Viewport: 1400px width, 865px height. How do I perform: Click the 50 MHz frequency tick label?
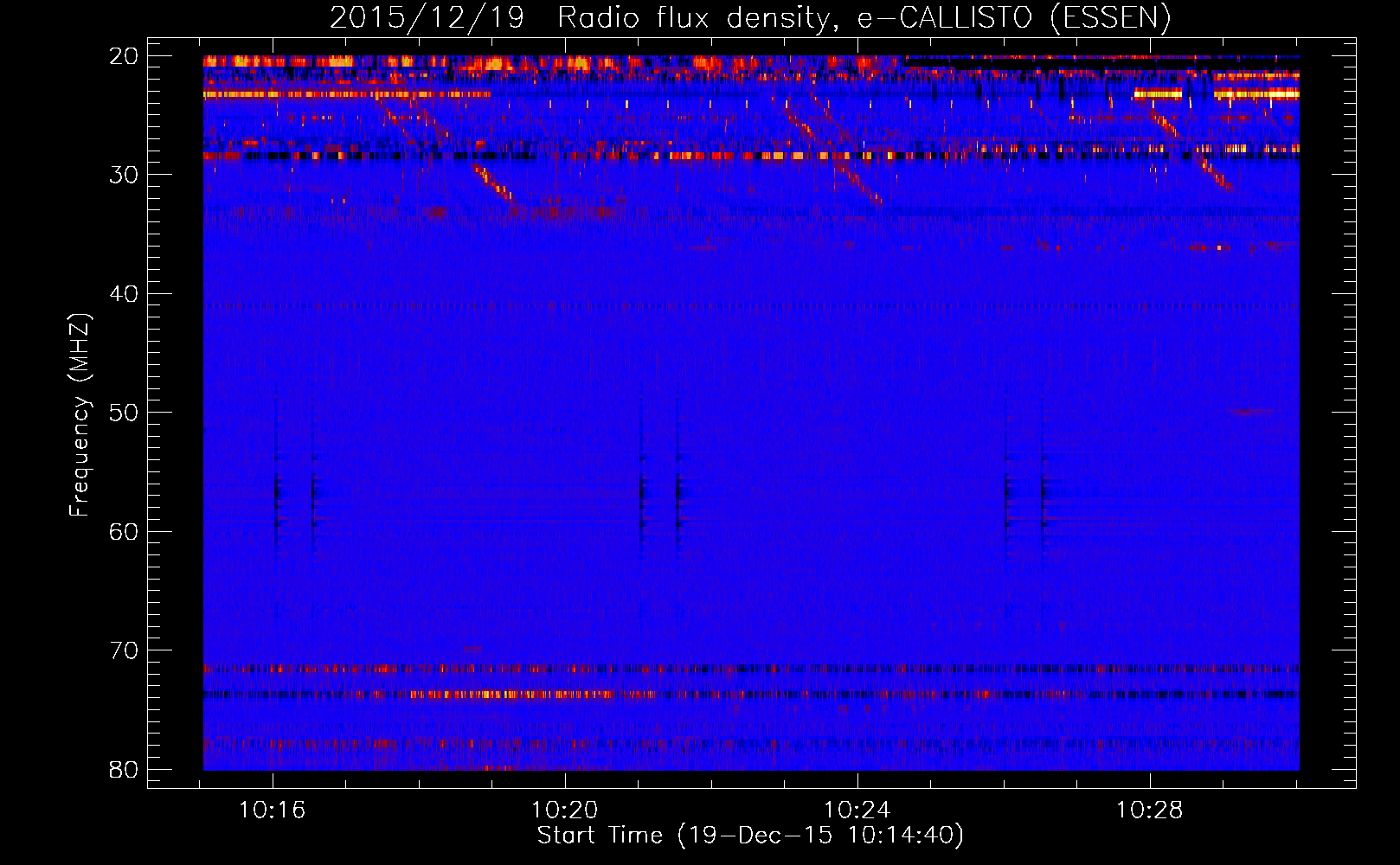click(x=124, y=413)
